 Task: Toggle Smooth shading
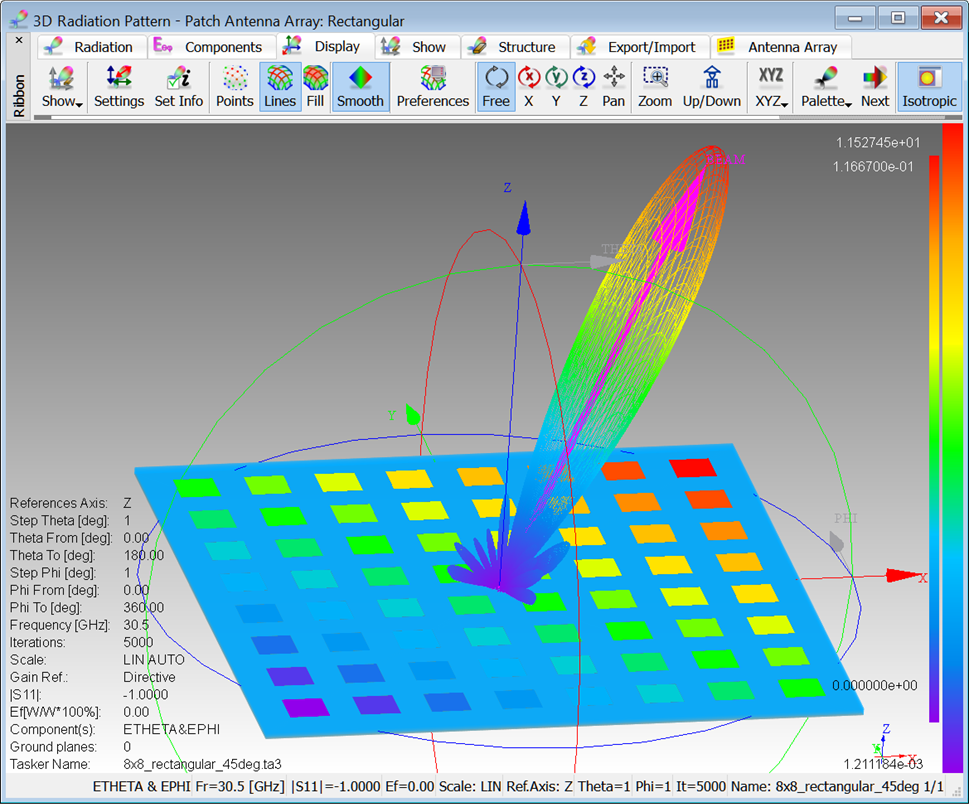tap(360, 87)
